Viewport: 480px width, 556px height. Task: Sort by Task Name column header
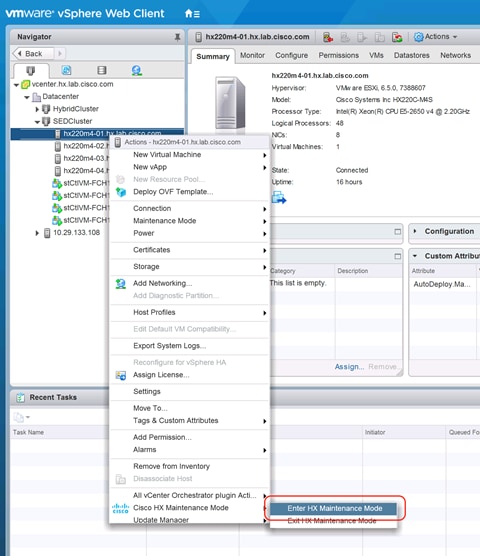[28, 433]
